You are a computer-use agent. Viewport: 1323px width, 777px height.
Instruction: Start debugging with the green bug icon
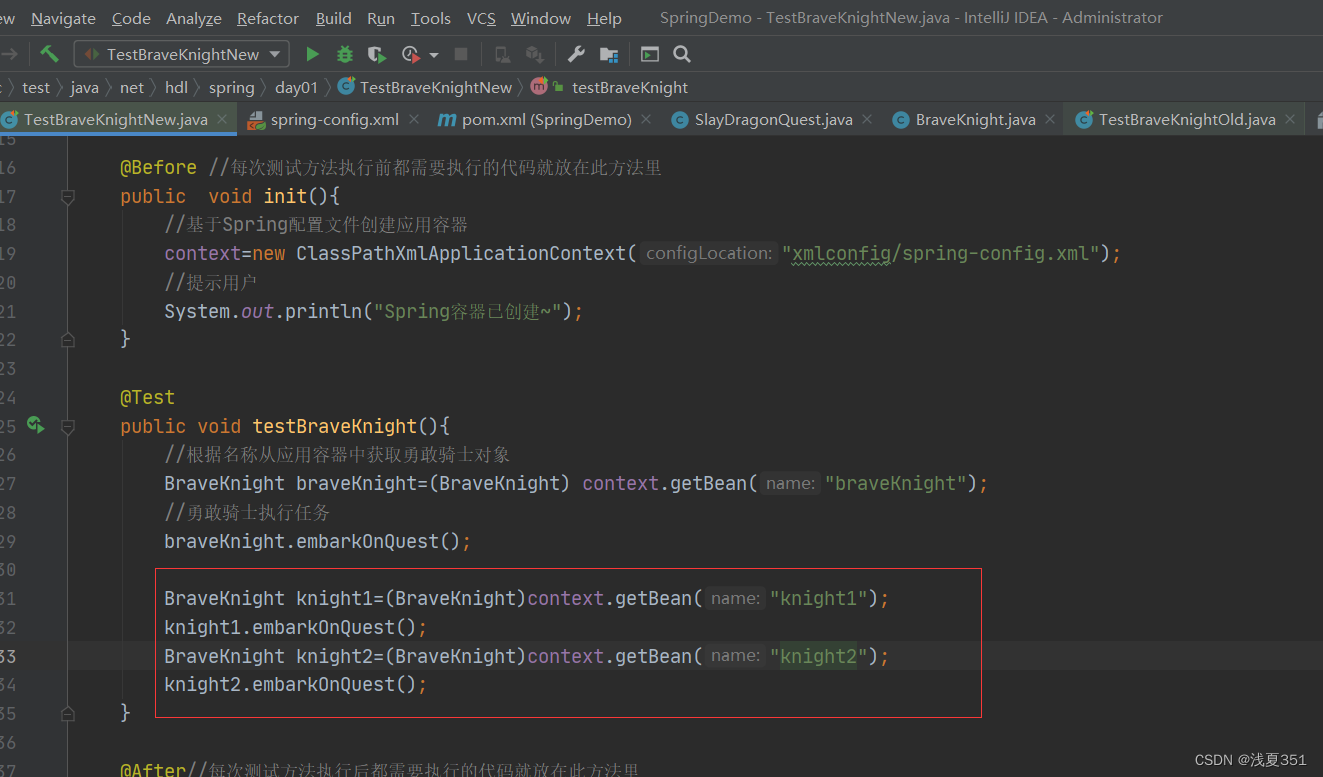tap(344, 54)
